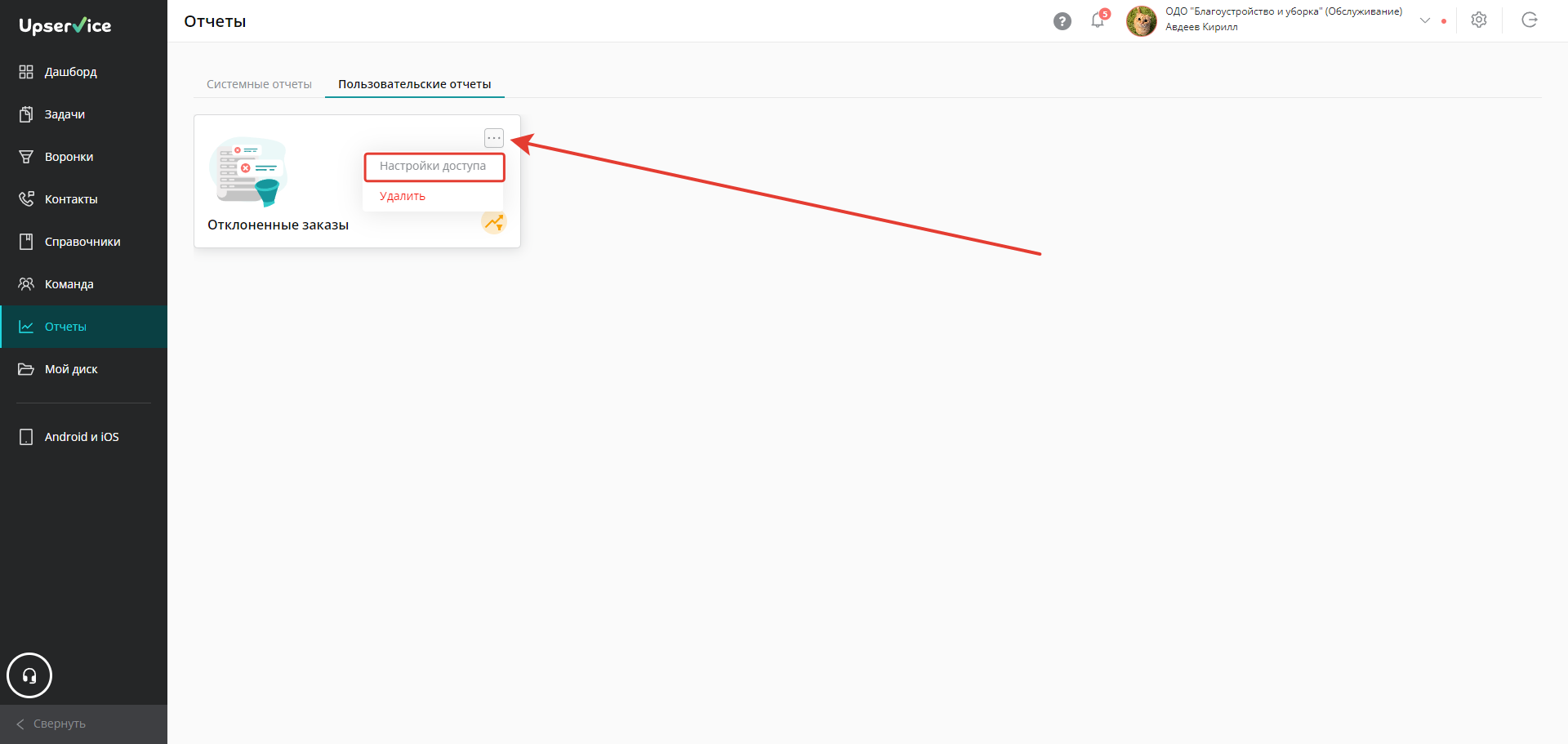This screenshot has height=744, width=1568.
Task: Click the Контакты phone icon
Action: [26, 199]
